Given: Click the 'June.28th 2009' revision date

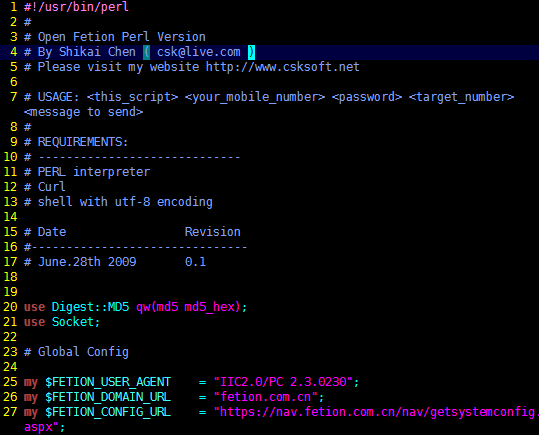Looking at the screenshot, I should [87, 262].
